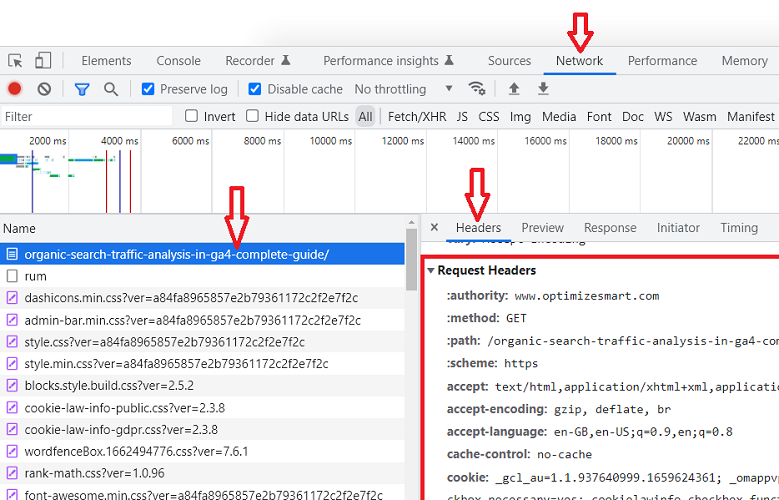
Task: Click the request list vertical scrollbar
Action: (411, 259)
